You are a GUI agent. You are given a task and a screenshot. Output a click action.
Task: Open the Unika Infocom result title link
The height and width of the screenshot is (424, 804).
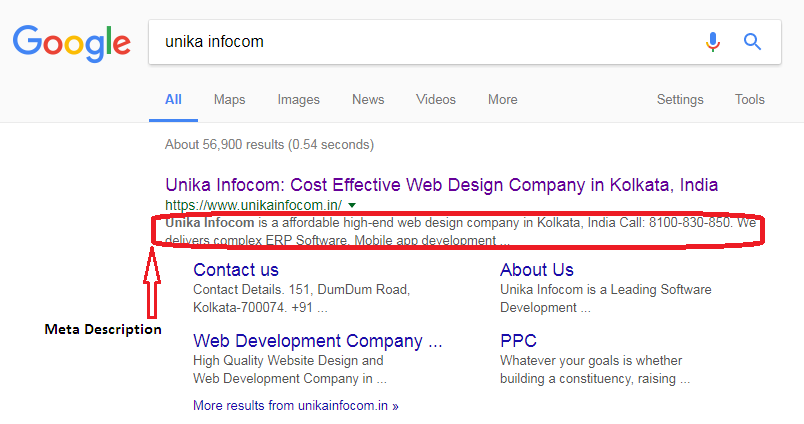pos(441,185)
